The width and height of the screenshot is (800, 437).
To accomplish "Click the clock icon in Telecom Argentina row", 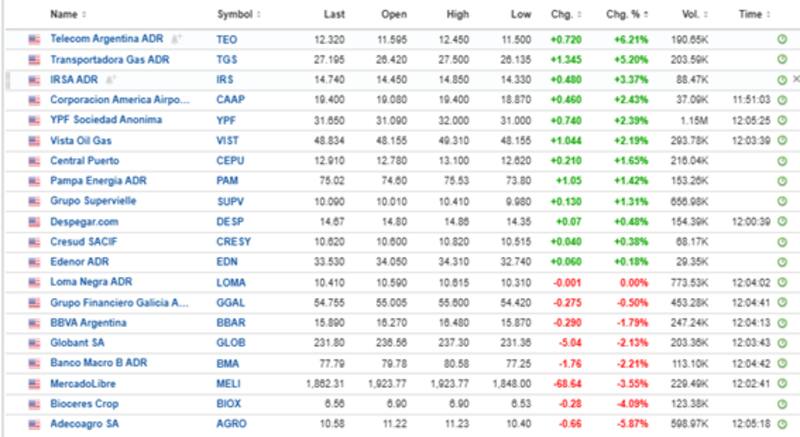I will 781,39.
